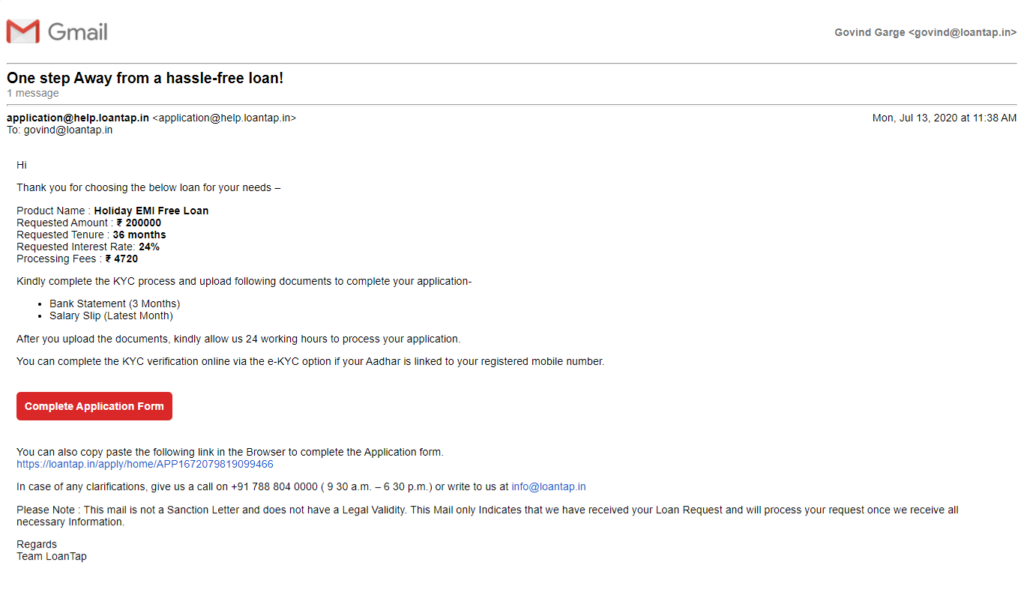Open the loantap.in application URL link
Image resolution: width=1024 pixels, height=601 pixels.
click(145, 464)
